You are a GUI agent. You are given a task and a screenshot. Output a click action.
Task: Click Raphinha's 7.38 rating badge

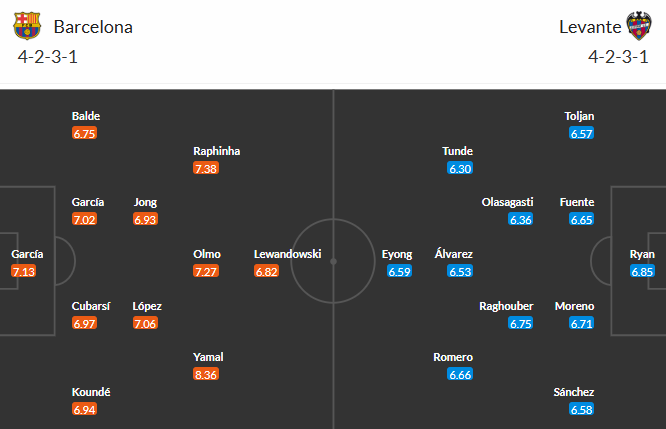tap(206, 169)
